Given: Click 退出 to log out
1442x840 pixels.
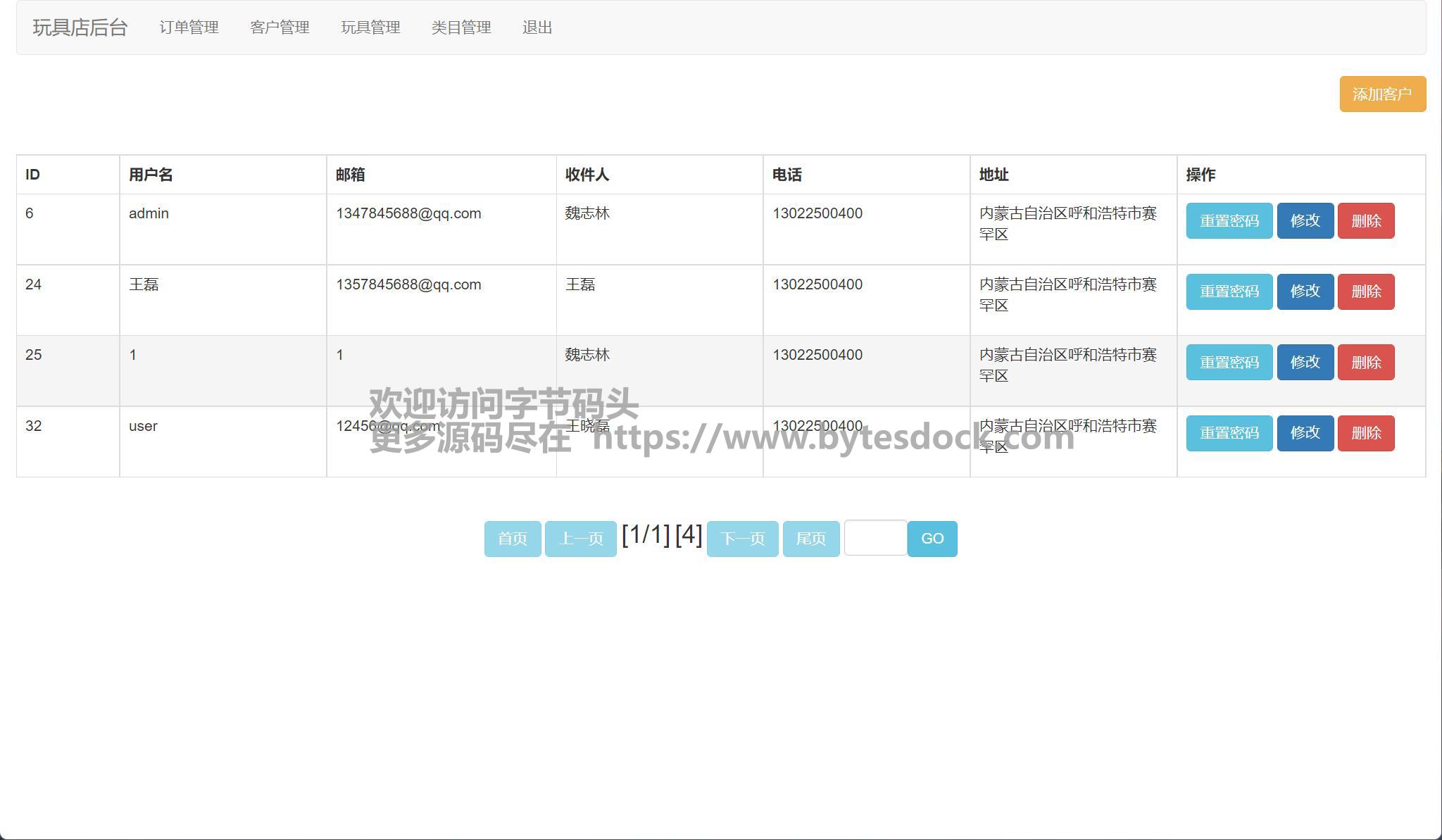Looking at the screenshot, I should coord(537,27).
